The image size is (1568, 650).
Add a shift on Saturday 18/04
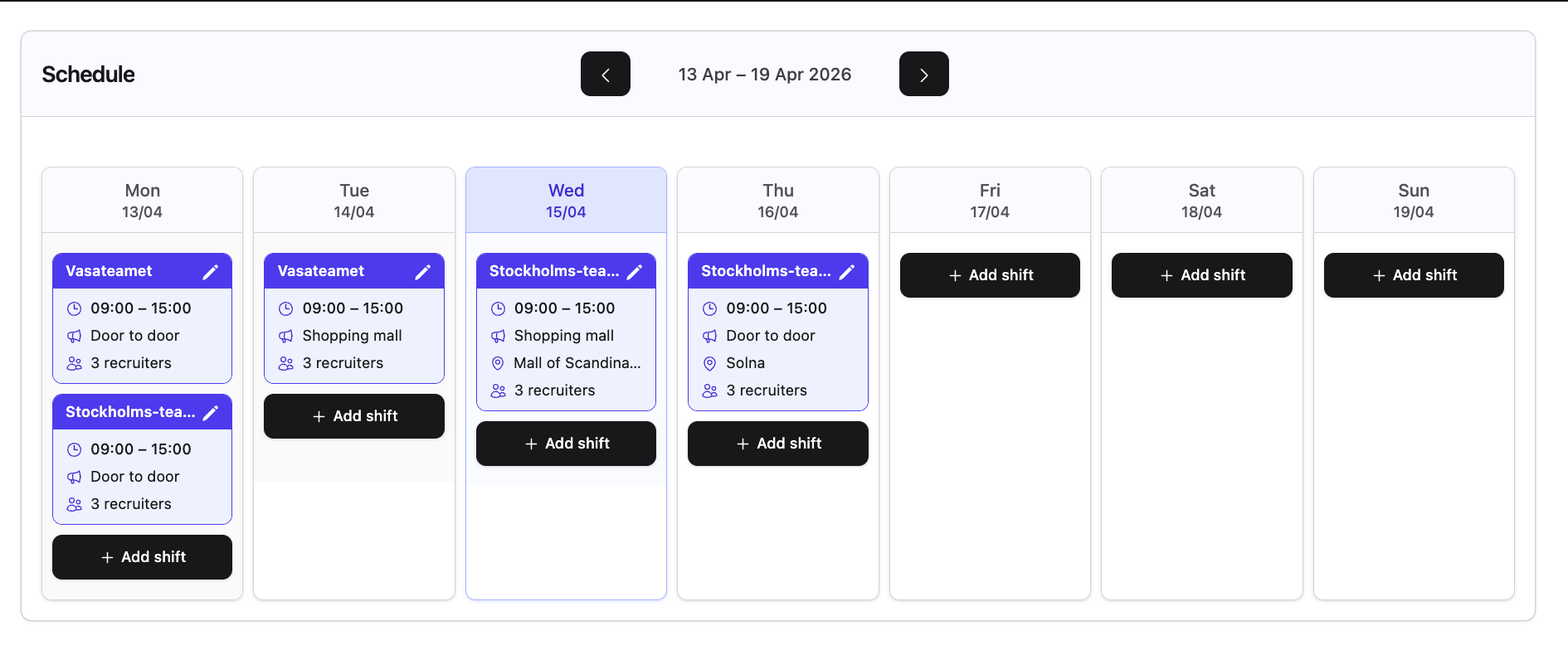coord(1202,275)
